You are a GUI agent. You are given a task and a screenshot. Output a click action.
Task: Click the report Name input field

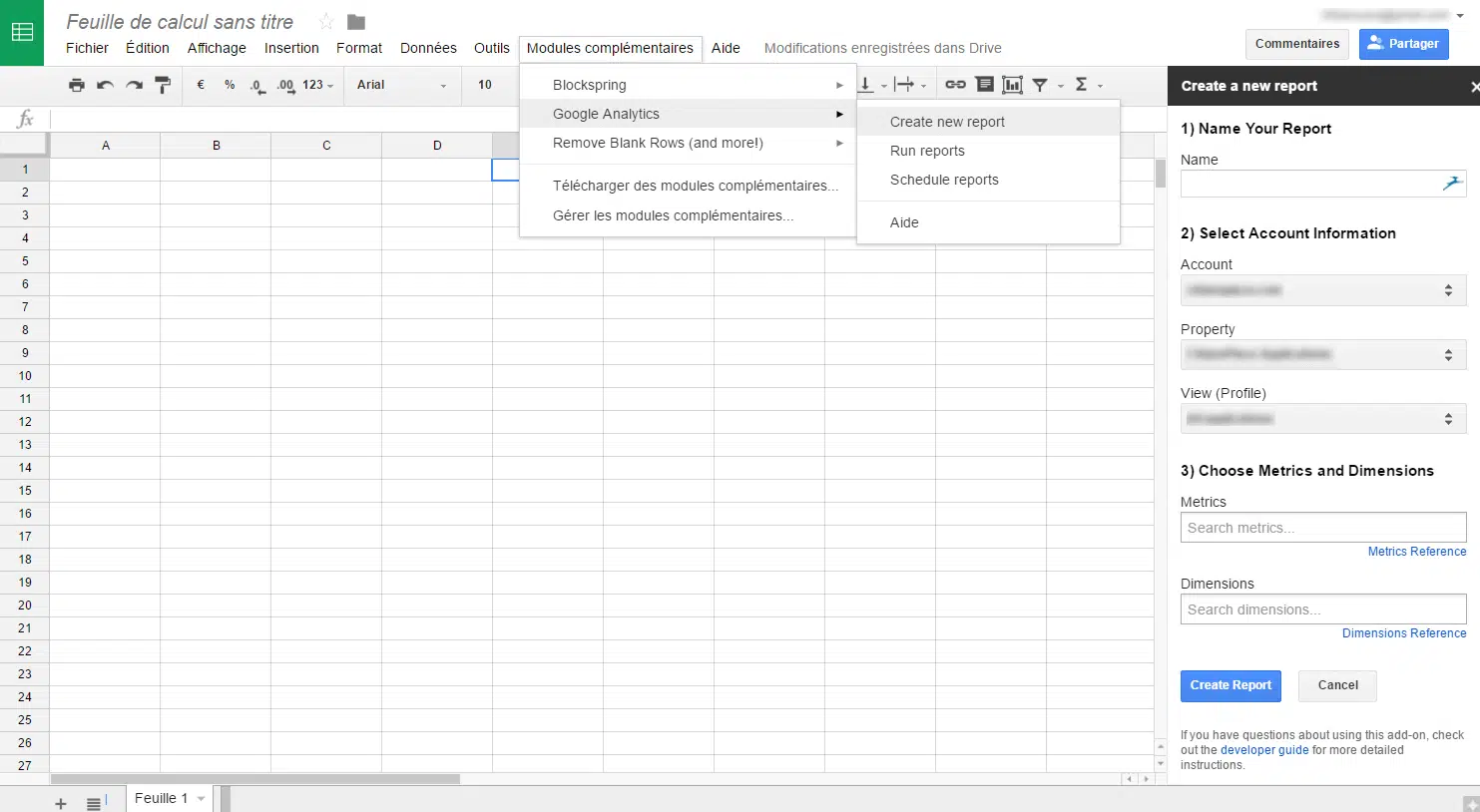pos(1307,184)
